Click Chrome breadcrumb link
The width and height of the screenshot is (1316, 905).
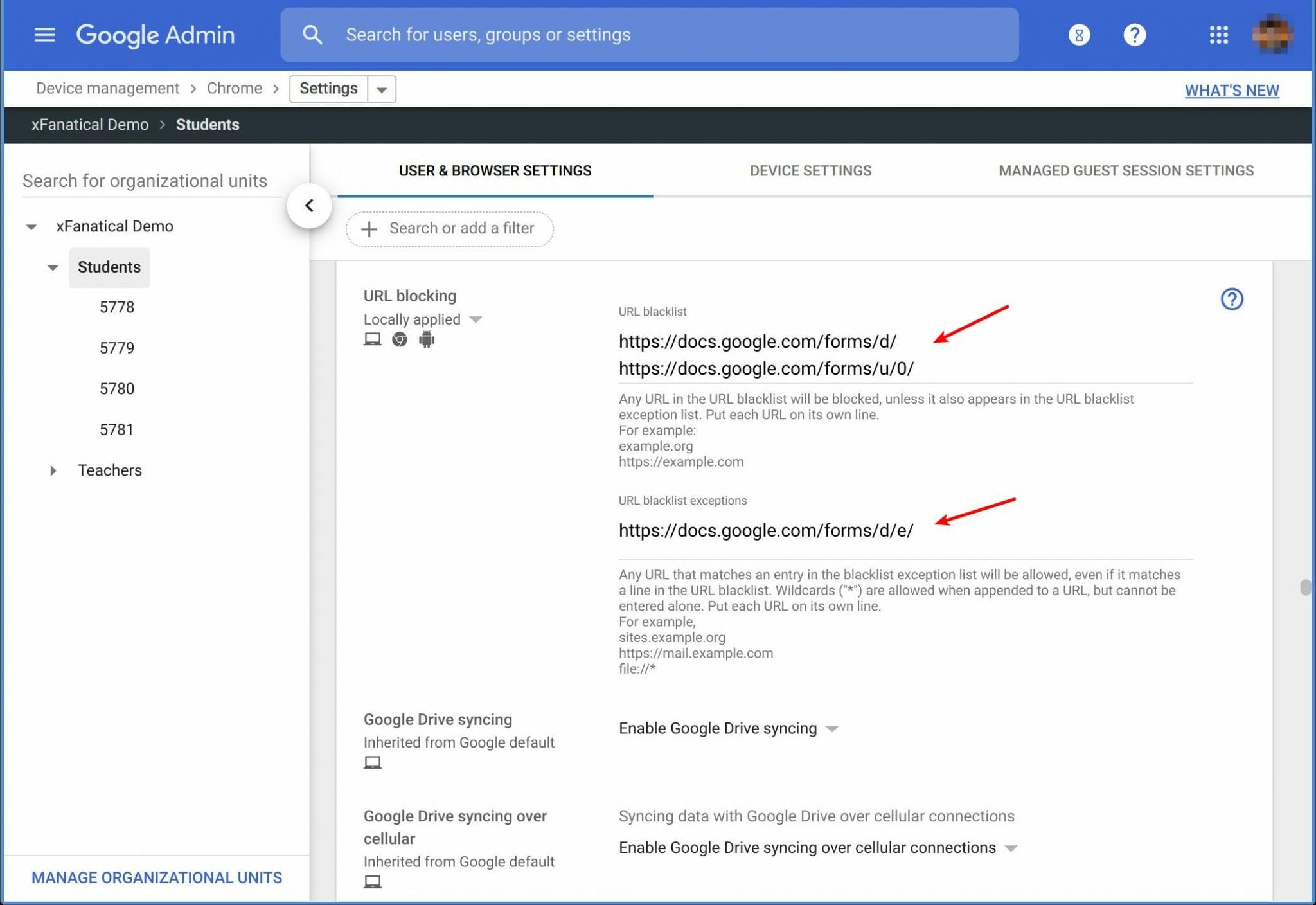coord(234,88)
